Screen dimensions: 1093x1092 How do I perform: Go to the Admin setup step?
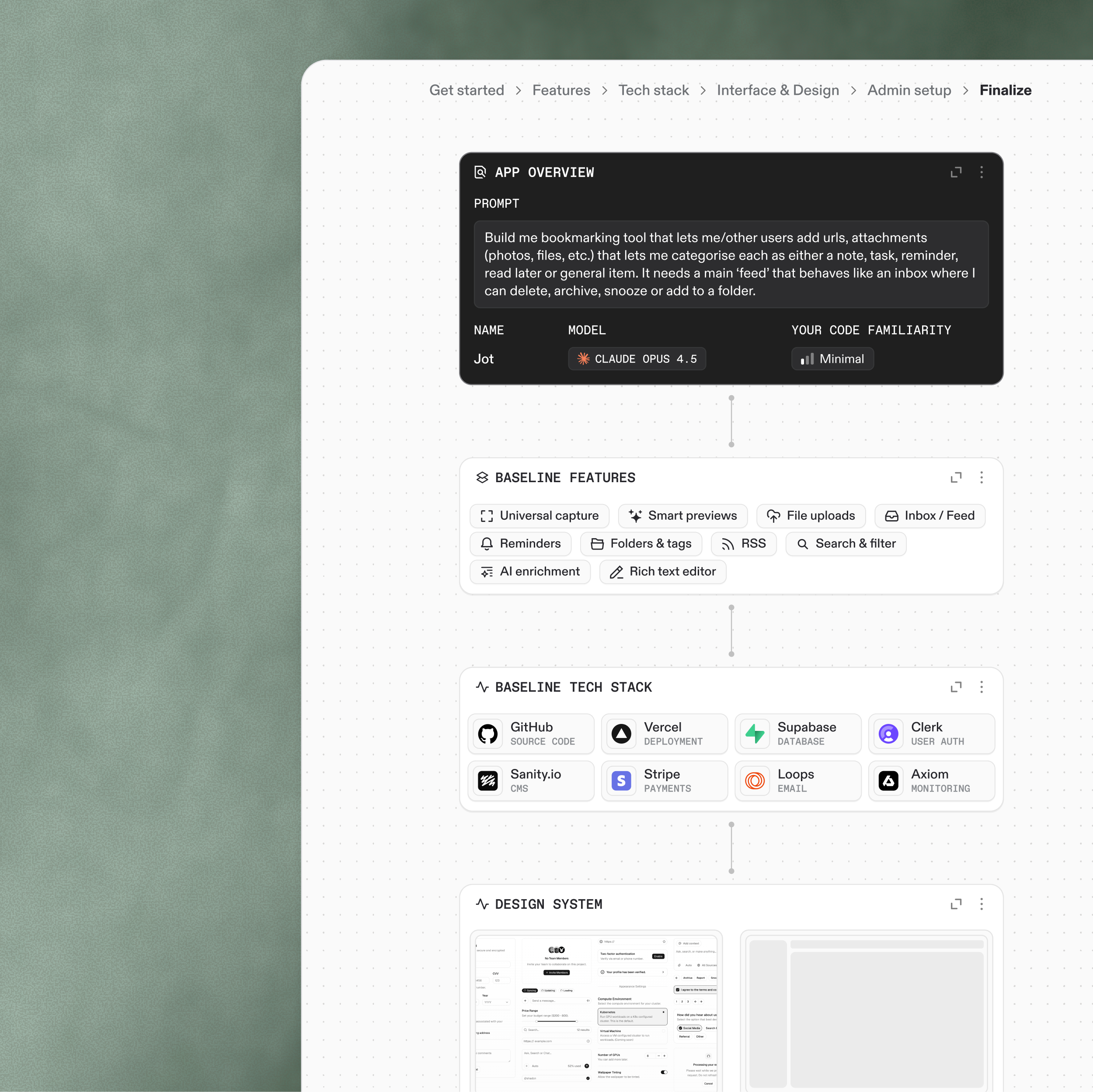click(909, 90)
